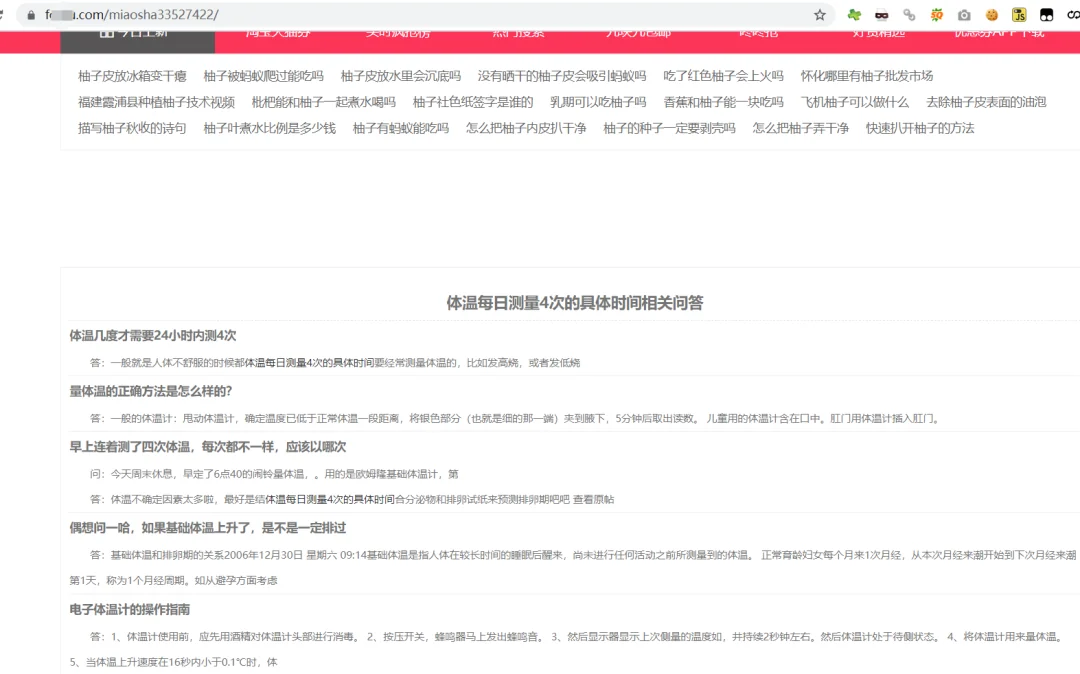The image size is (1080, 674).
Task: Open link 柚子被蚂蚁爬过能吃吗
Action: coord(263,76)
